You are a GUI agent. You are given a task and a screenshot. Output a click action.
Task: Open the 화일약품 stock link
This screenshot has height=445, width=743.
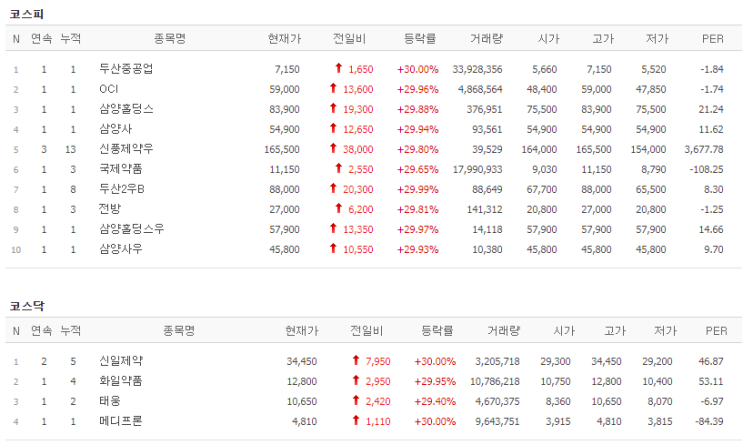pyautogui.click(x=121, y=381)
